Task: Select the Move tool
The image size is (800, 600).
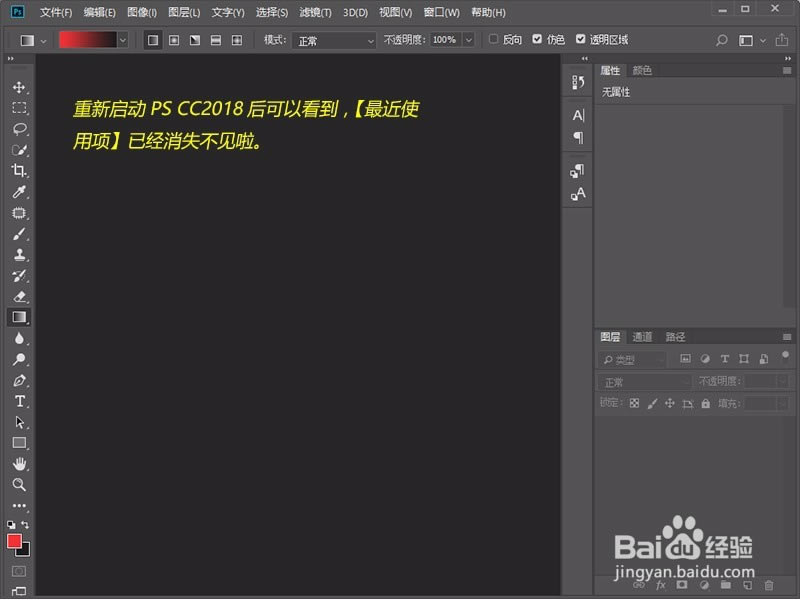Action: point(18,87)
